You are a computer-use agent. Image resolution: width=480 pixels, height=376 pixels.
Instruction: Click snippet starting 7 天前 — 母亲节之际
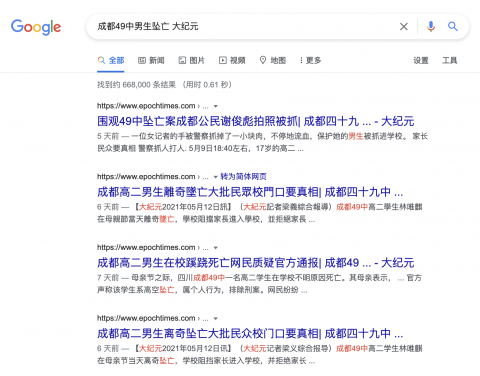(259, 284)
